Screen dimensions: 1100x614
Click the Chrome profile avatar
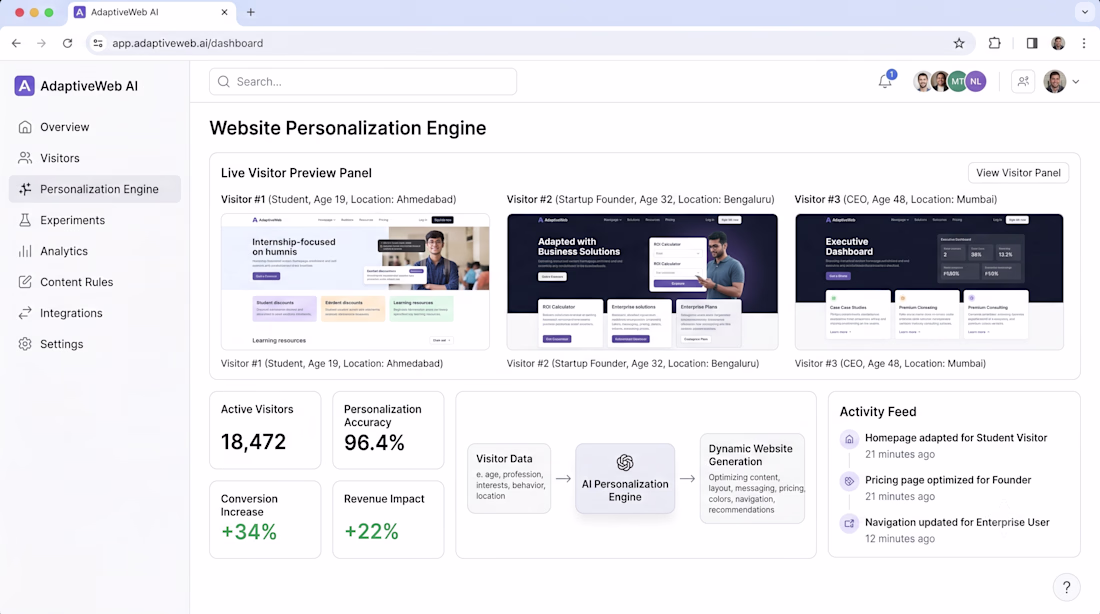pos(1058,43)
